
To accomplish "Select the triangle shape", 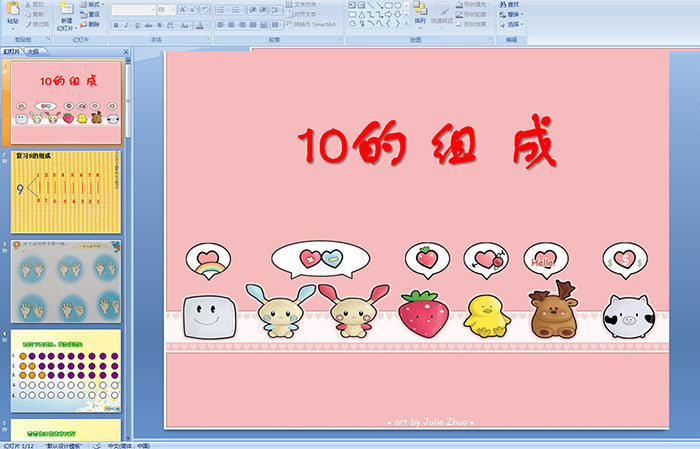I will (x=362, y=14).
